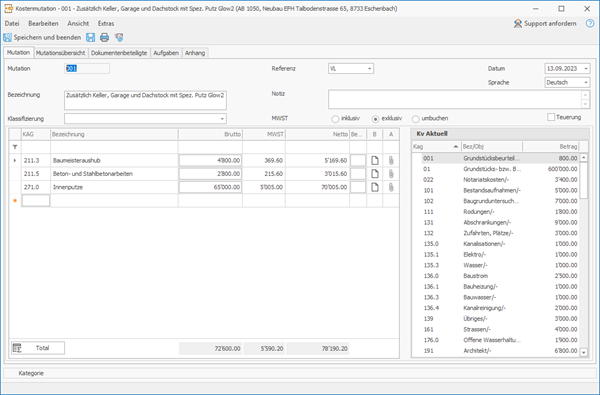Edit Brutto value 65'000.00
This screenshot has height=395, width=600.
[210, 187]
